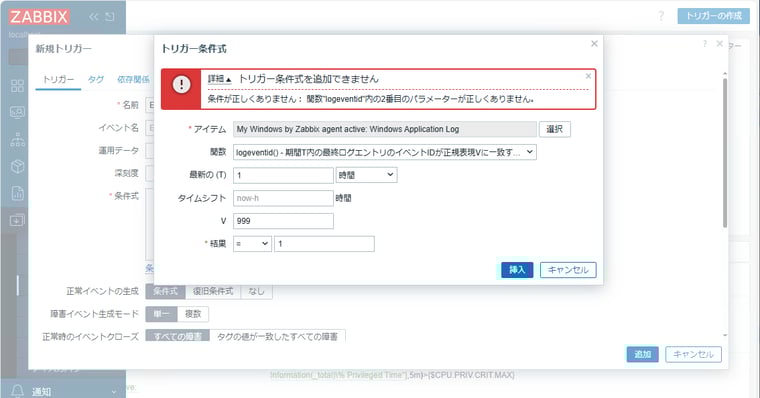Click the 挿入 button

[x=517, y=270]
